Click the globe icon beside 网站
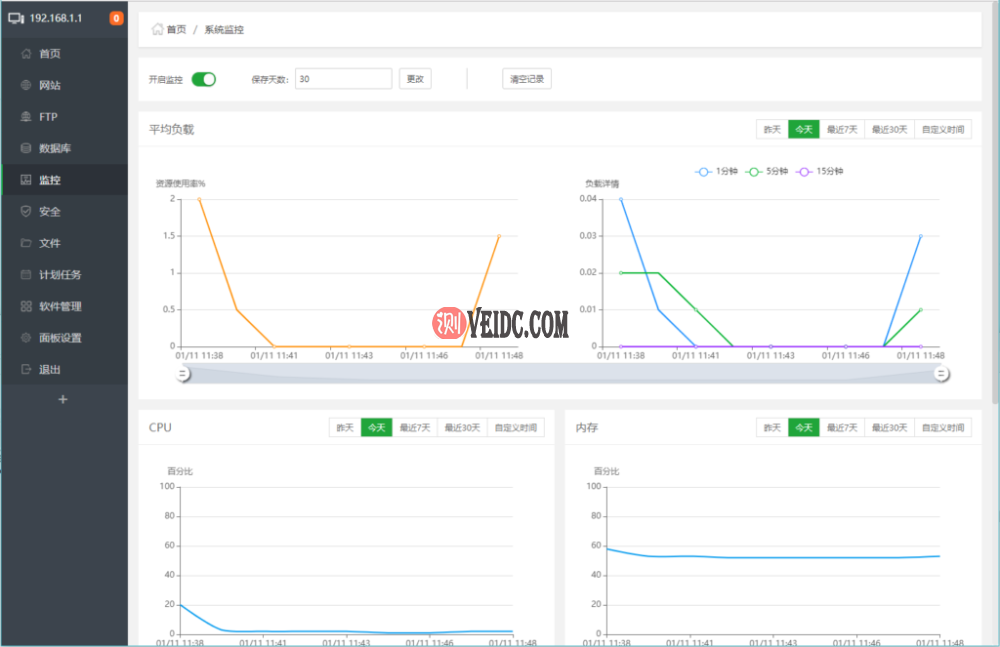1000x647 pixels. coord(26,85)
